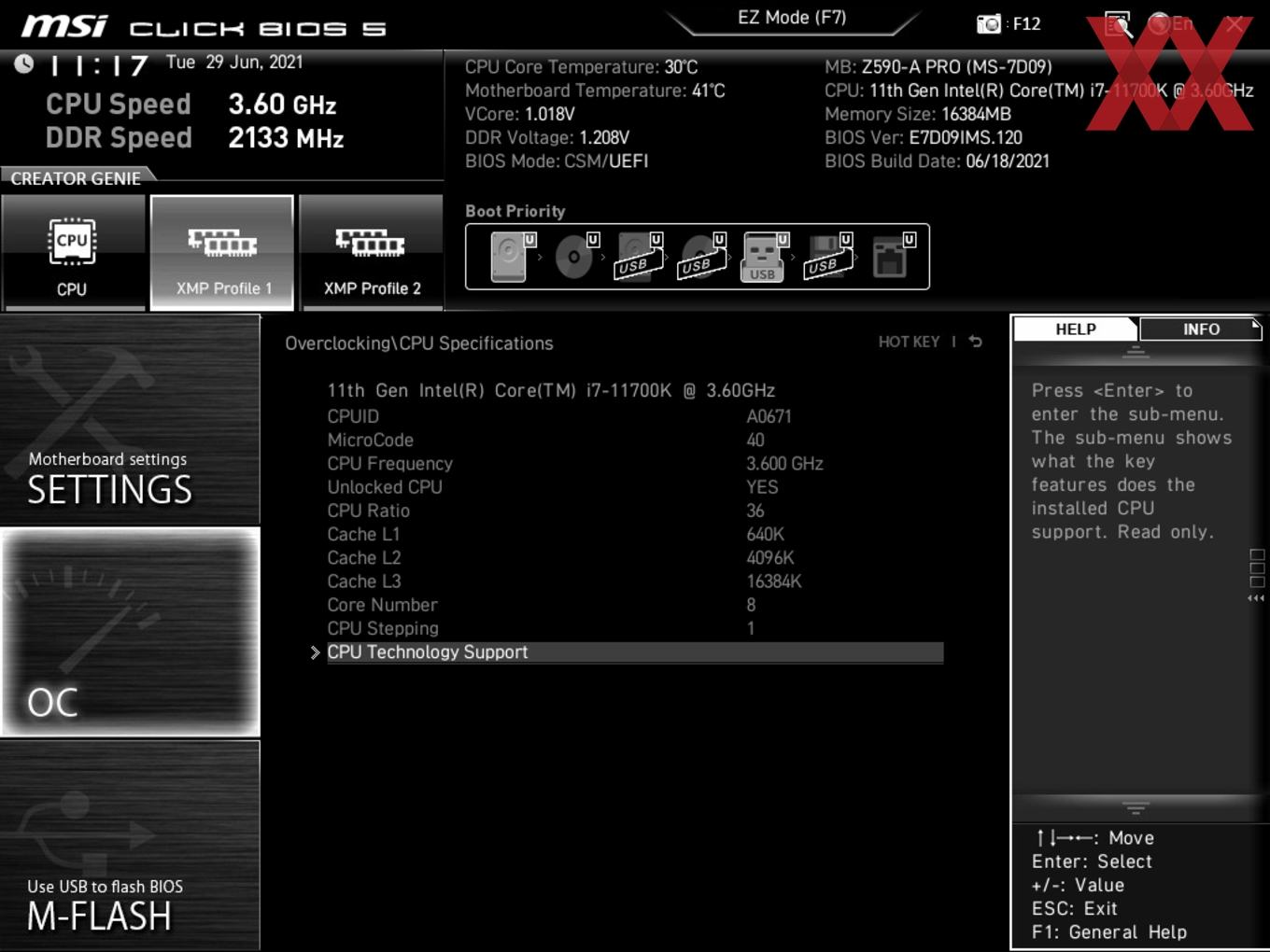
Task: Toggle the Creator Genie CPU button
Action: click(72, 252)
